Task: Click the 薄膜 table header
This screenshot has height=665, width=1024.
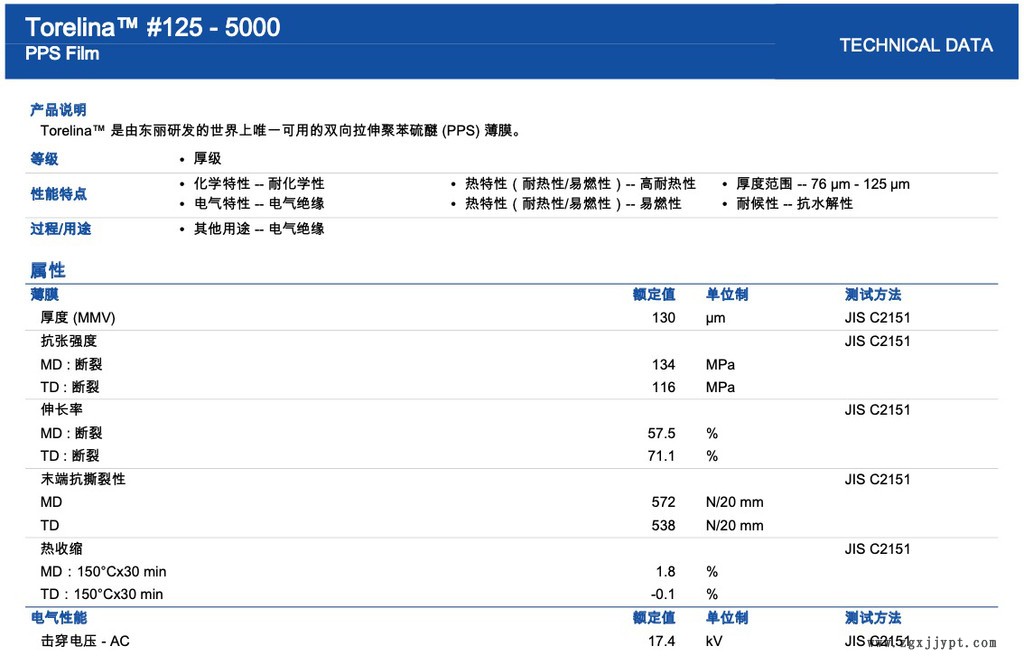Action: pyautogui.click(x=44, y=294)
